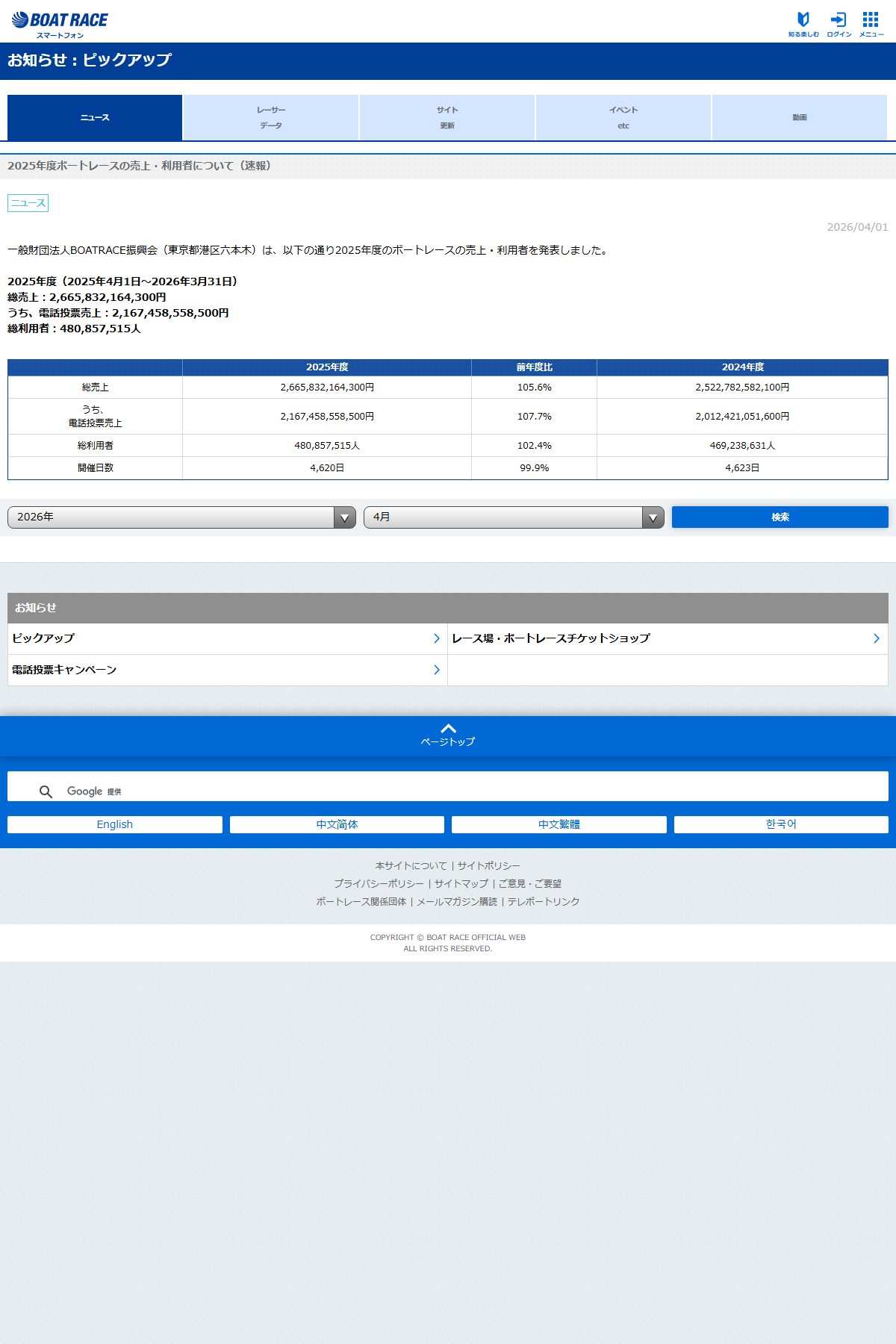Switch language to English
Screen dimensions: 896x1344
115,824
